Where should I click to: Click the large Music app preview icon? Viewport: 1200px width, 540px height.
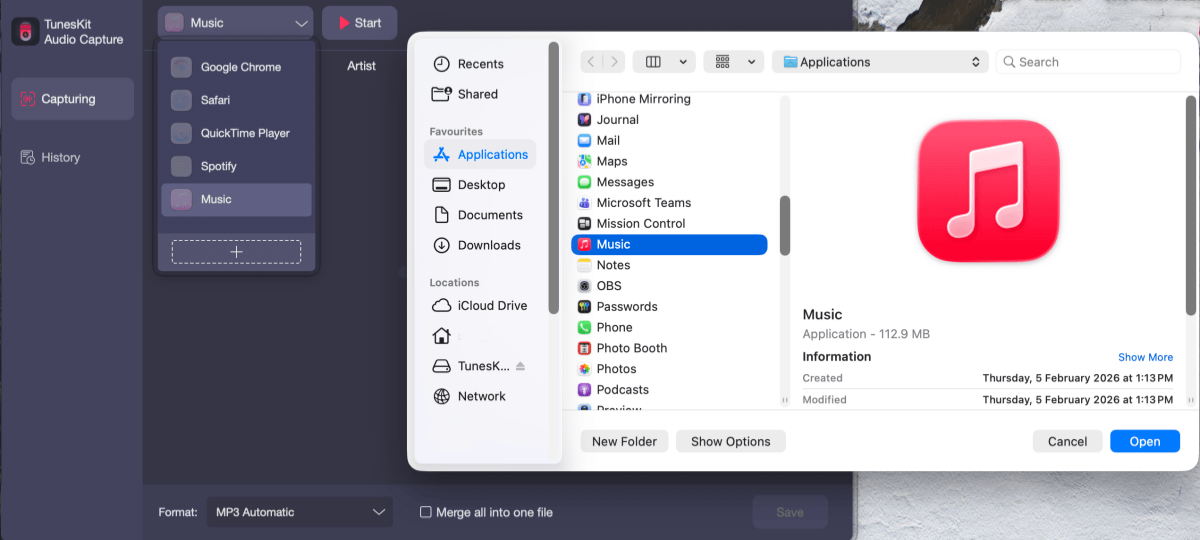click(988, 192)
